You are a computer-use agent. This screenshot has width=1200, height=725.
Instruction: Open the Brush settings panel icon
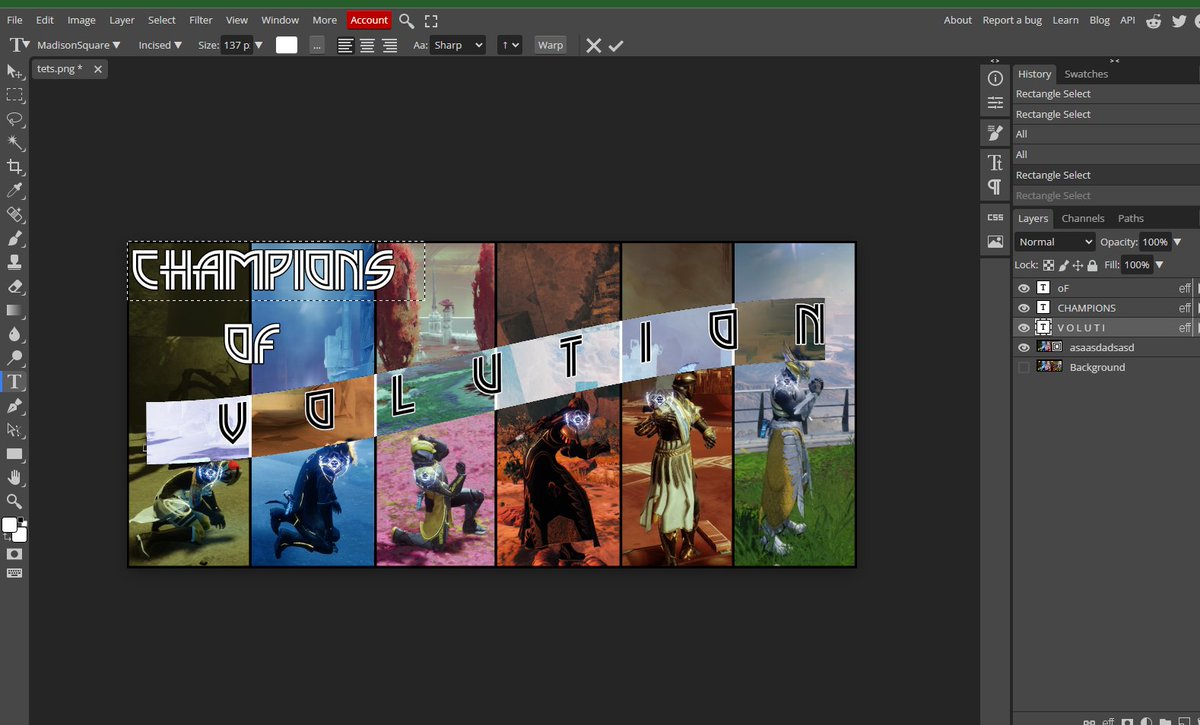pos(995,132)
